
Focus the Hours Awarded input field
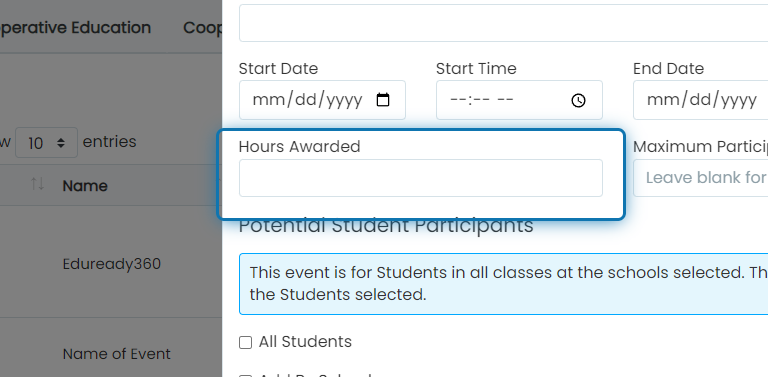421,178
